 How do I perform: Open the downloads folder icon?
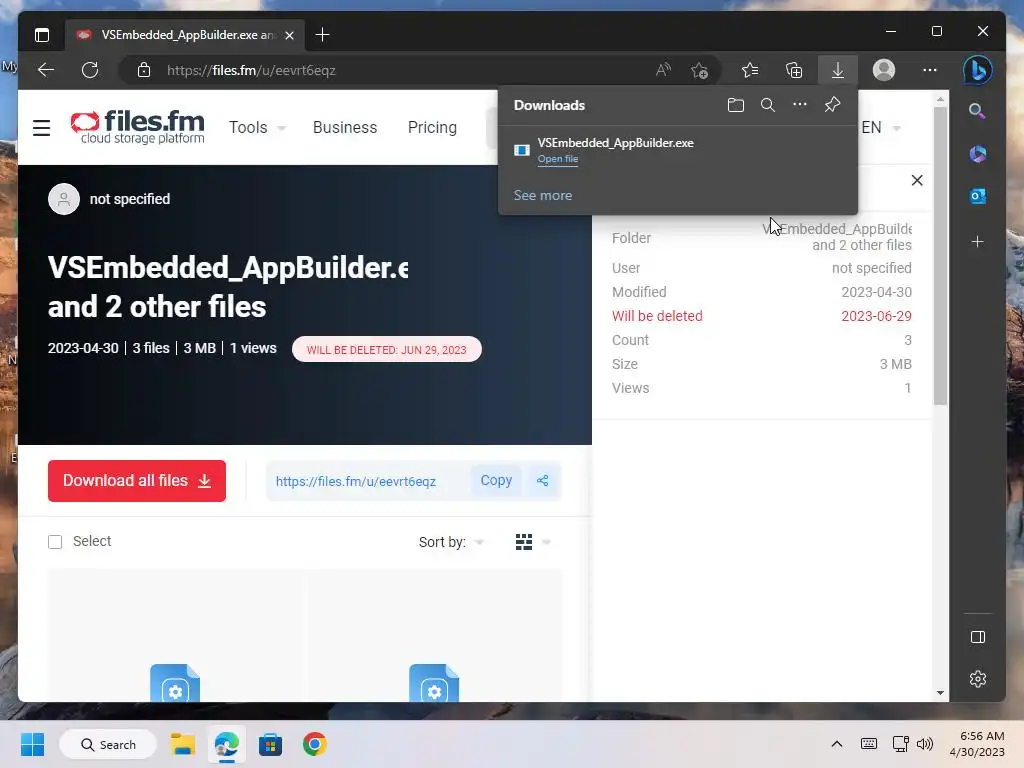[736, 105]
